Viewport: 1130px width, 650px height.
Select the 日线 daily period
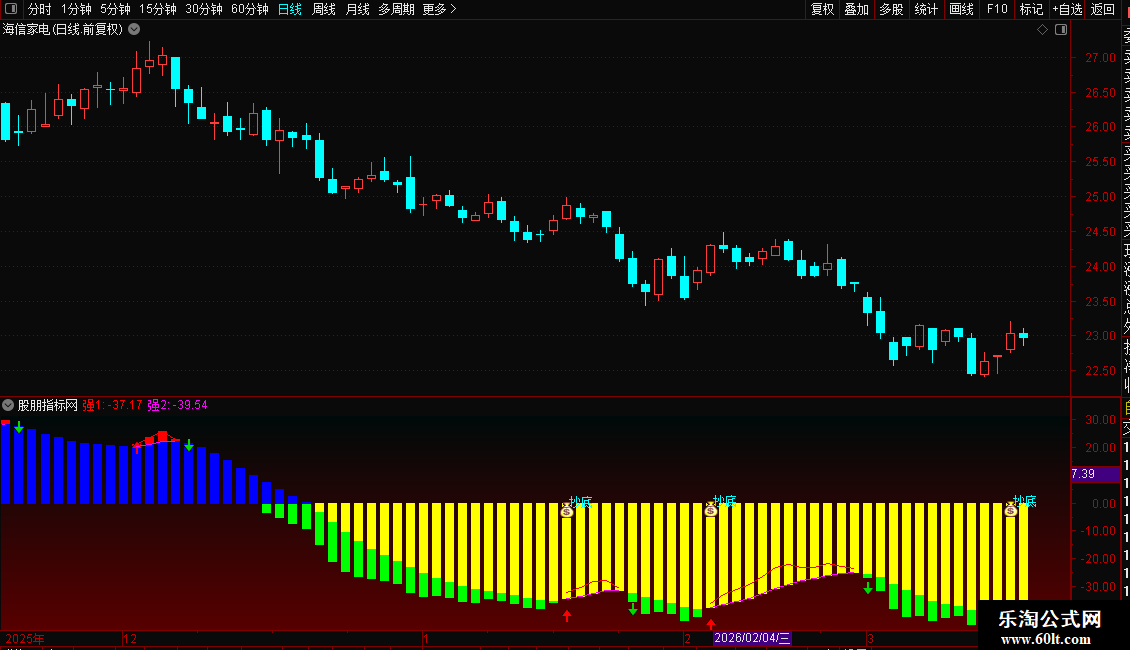pyautogui.click(x=290, y=9)
